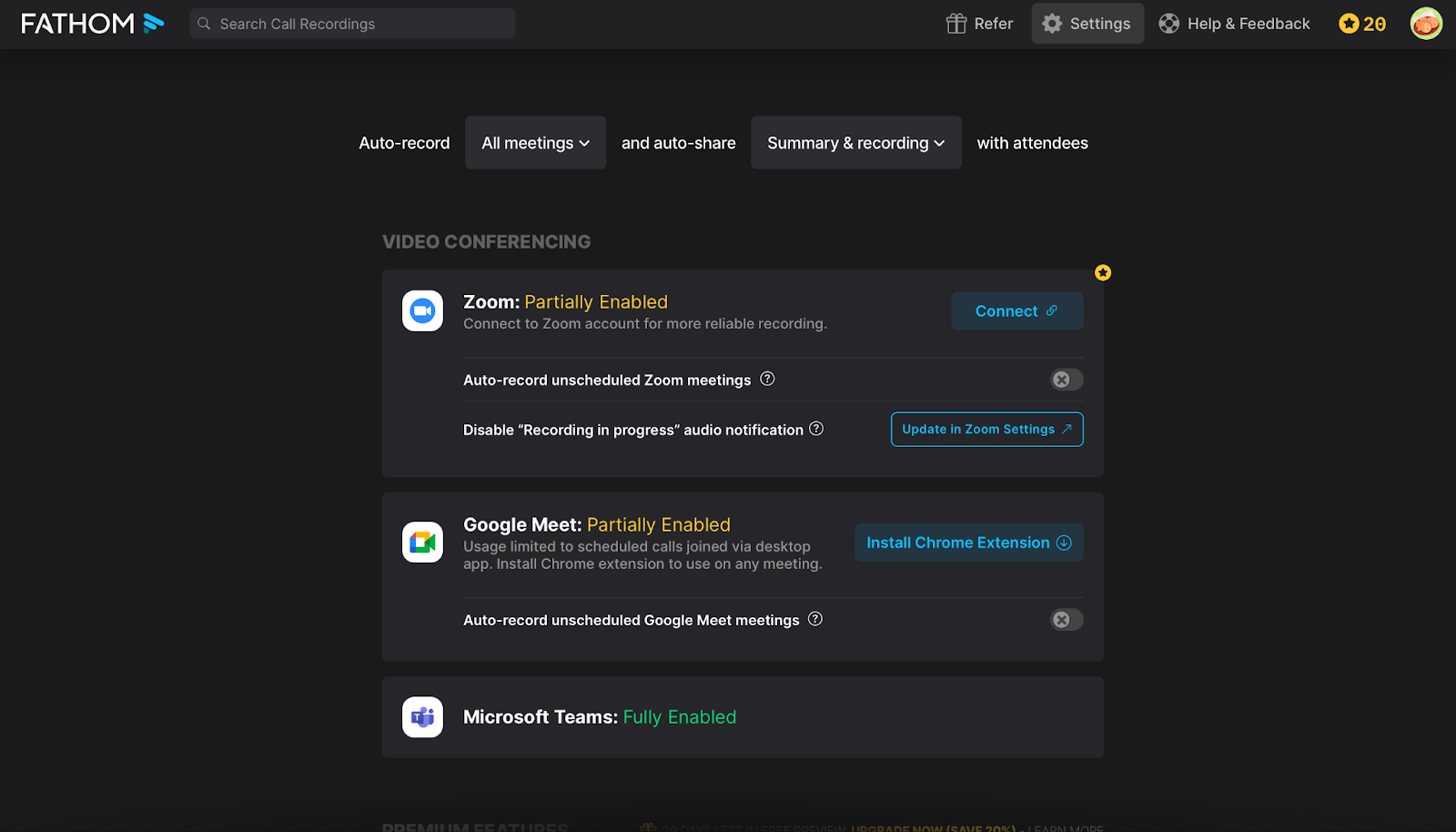
Task: Show info about Recording in progress notification
Action: (816, 429)
